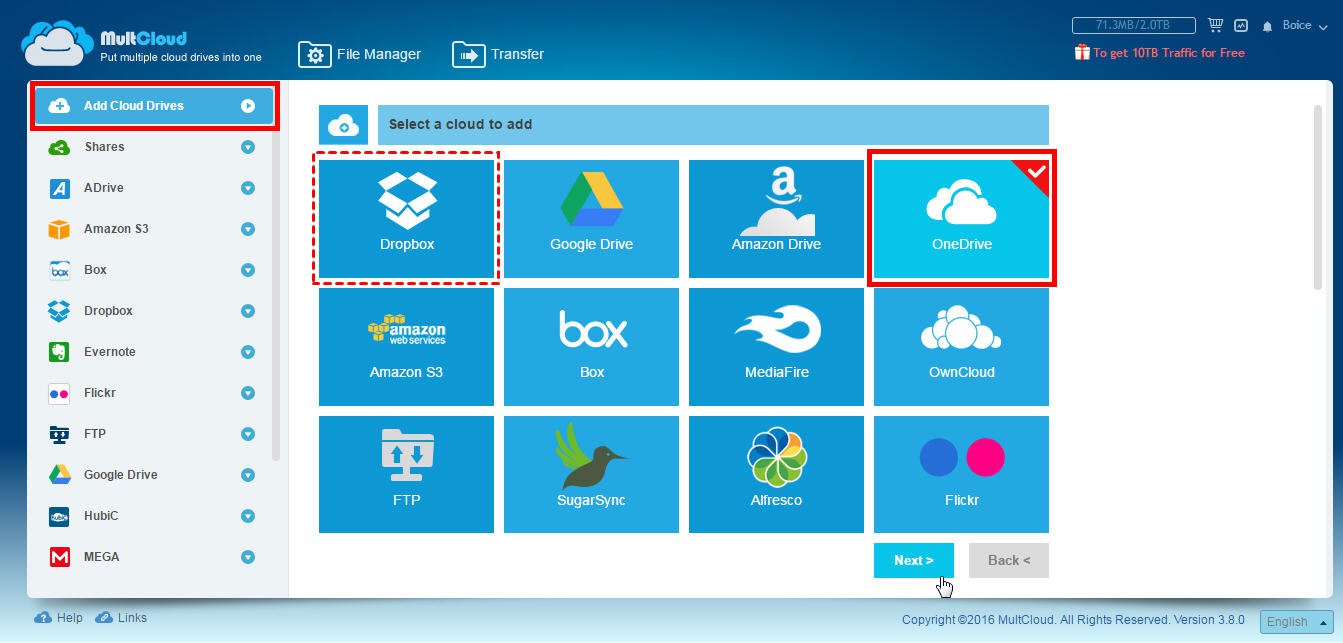Select the Dropbox cloud tile
1343x643 pixels.
coord(406,218)
